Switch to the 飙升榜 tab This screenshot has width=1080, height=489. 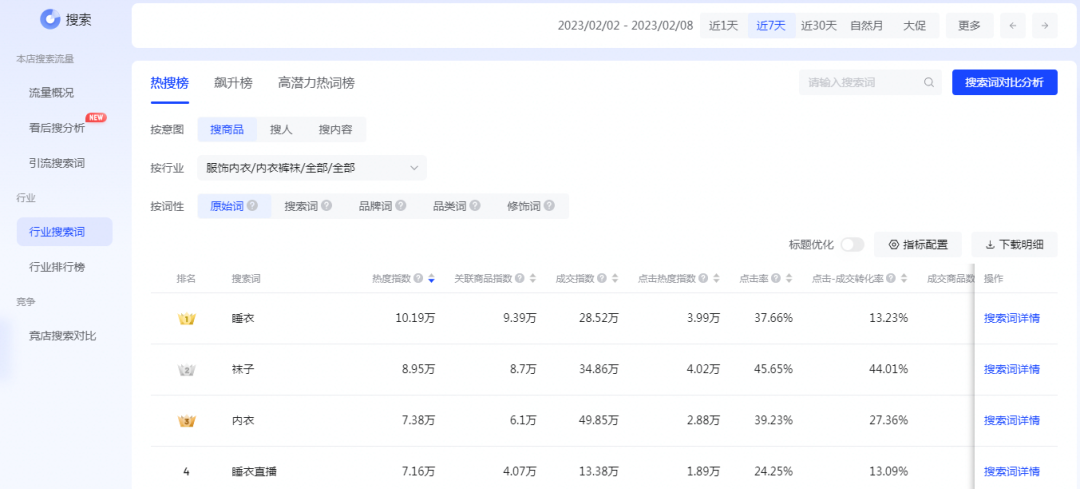click(233, 83)
